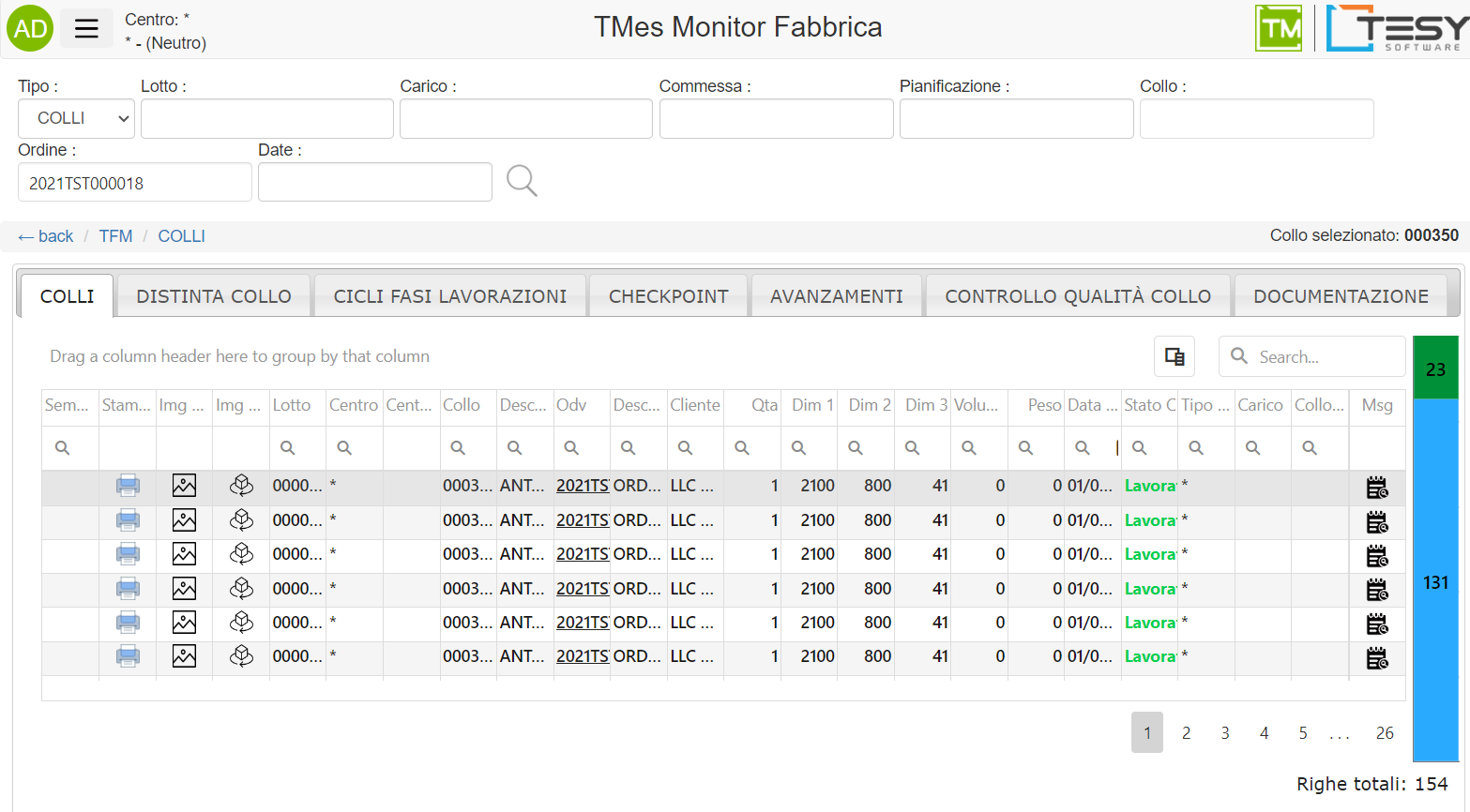Click the blue bar segment showing 131

[1435, 581]
